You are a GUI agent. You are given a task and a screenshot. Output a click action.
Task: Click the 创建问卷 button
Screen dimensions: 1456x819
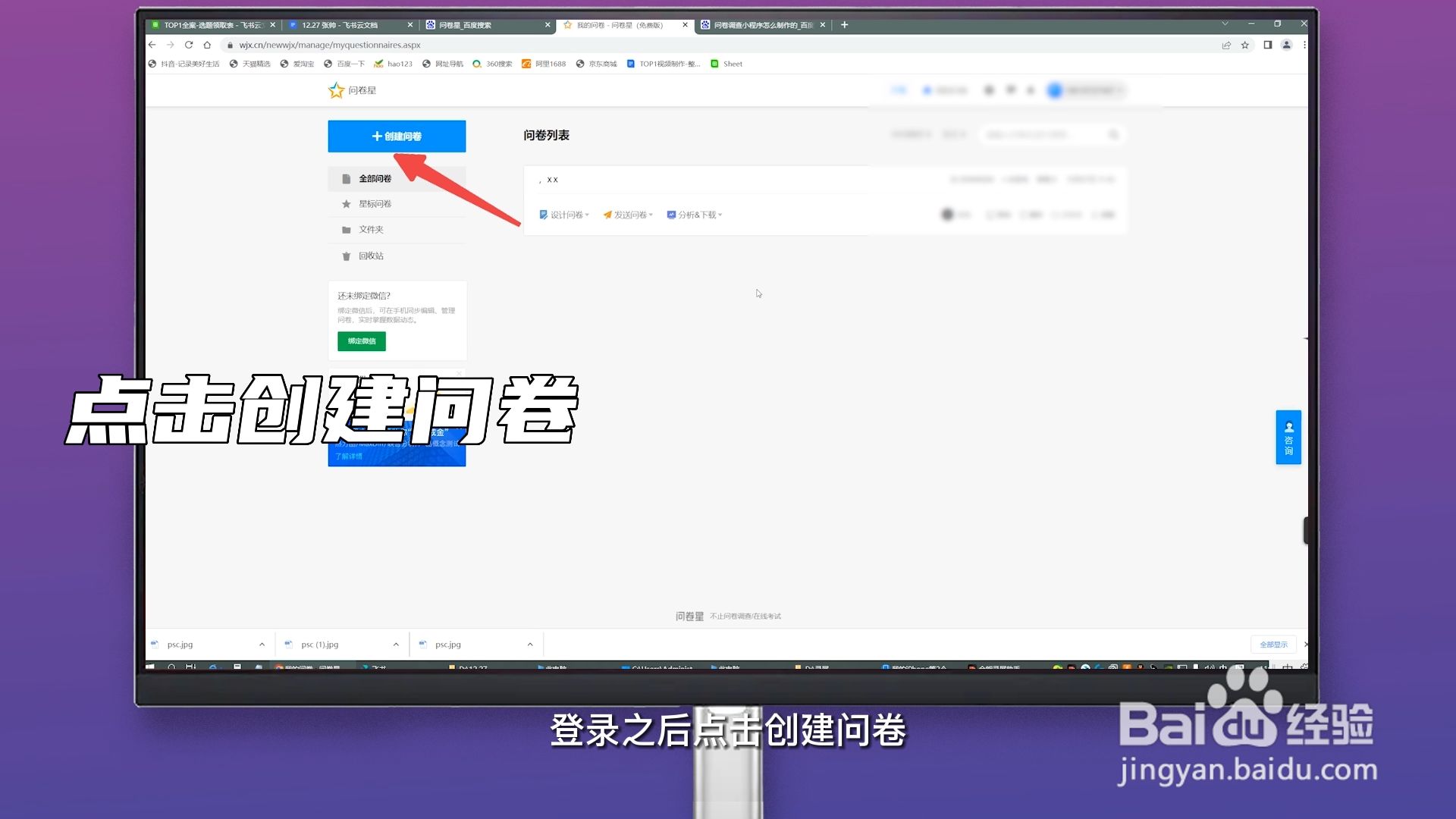(x=397, y=136)
